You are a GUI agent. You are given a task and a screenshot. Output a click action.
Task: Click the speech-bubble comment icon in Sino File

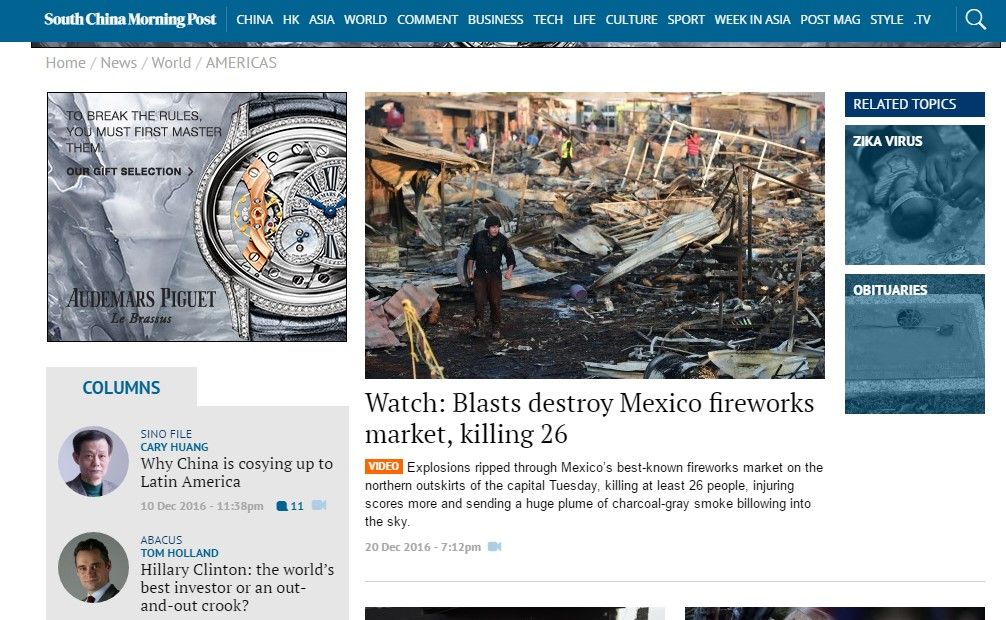click(x=284, y=506)
